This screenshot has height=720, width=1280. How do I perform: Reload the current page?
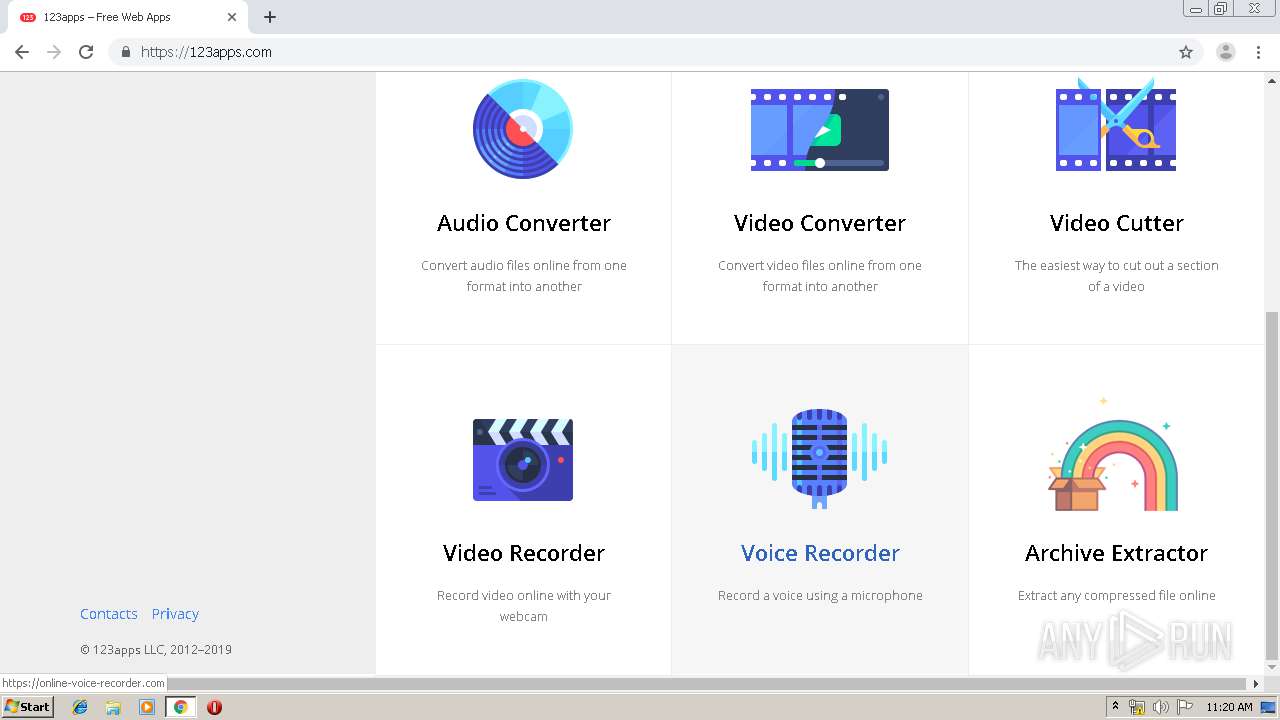(x=86, y=52)
